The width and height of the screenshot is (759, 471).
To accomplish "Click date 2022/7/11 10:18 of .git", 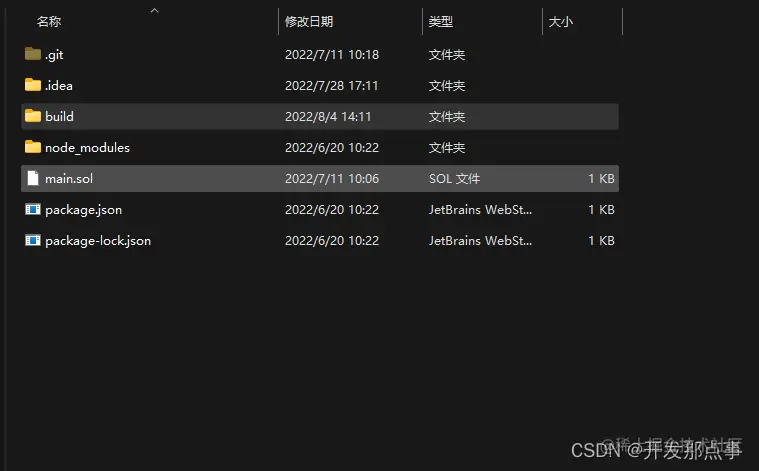I will pos(332,55).
